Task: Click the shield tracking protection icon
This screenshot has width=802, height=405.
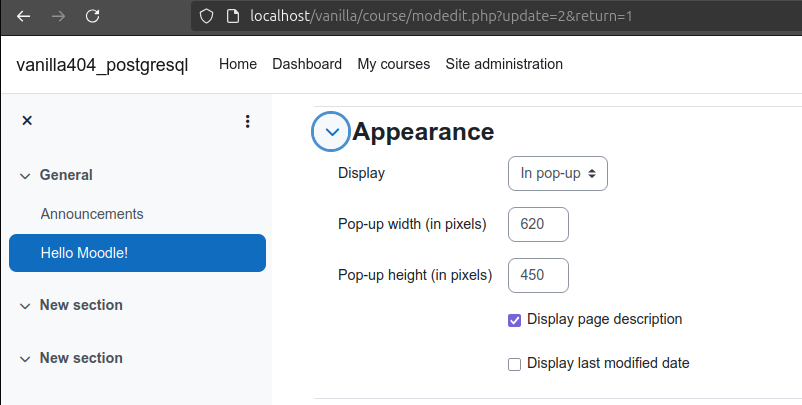Action: tap(206, 16)
